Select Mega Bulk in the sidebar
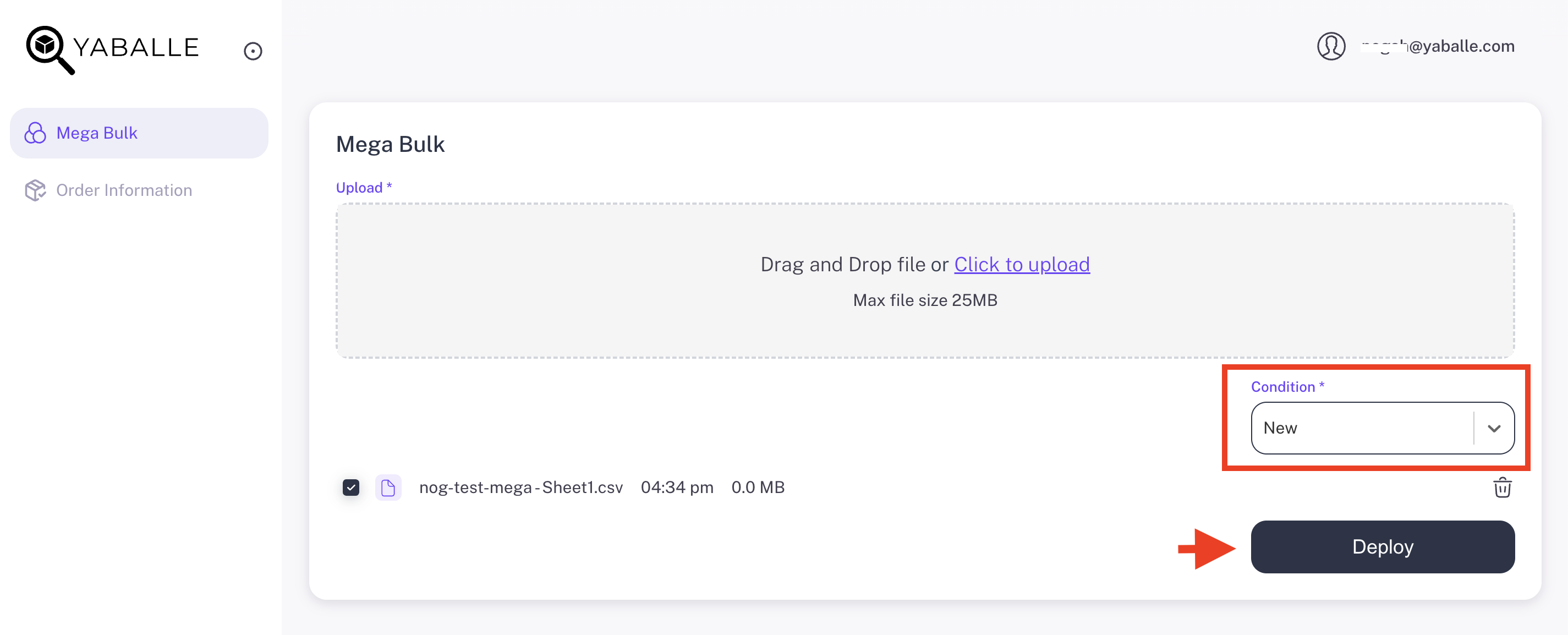 96,133
